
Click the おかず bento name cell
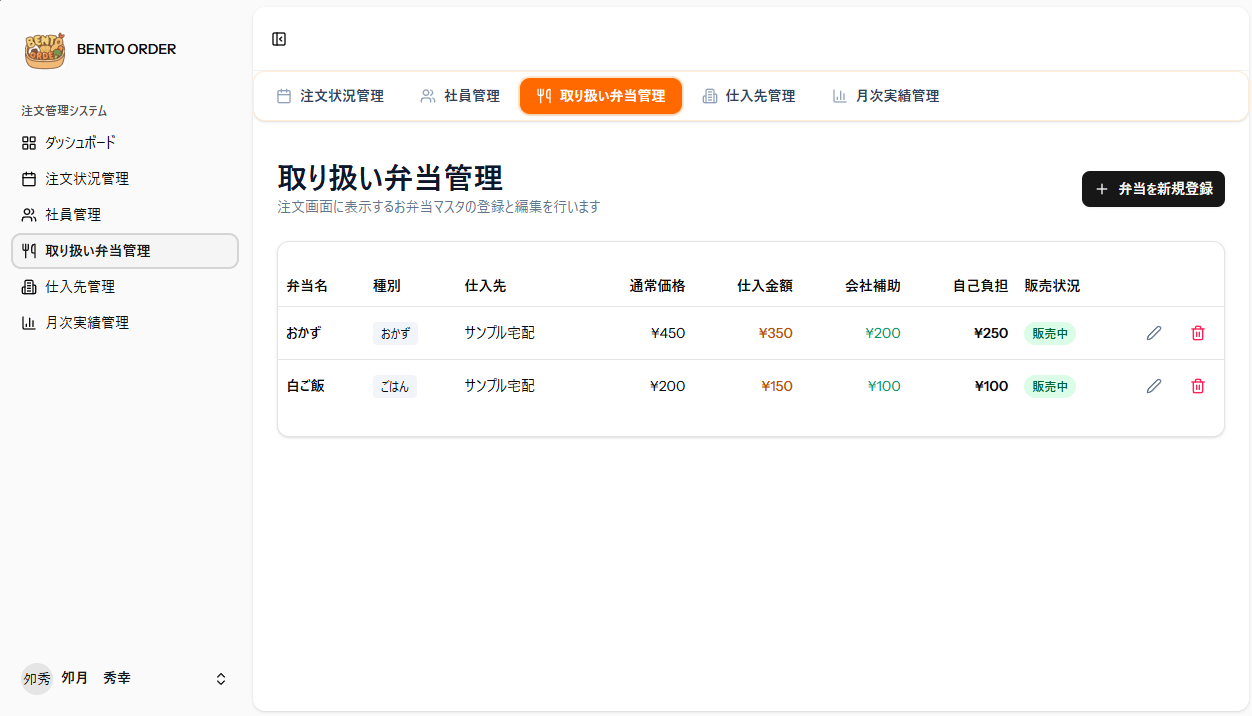(304, 333)
